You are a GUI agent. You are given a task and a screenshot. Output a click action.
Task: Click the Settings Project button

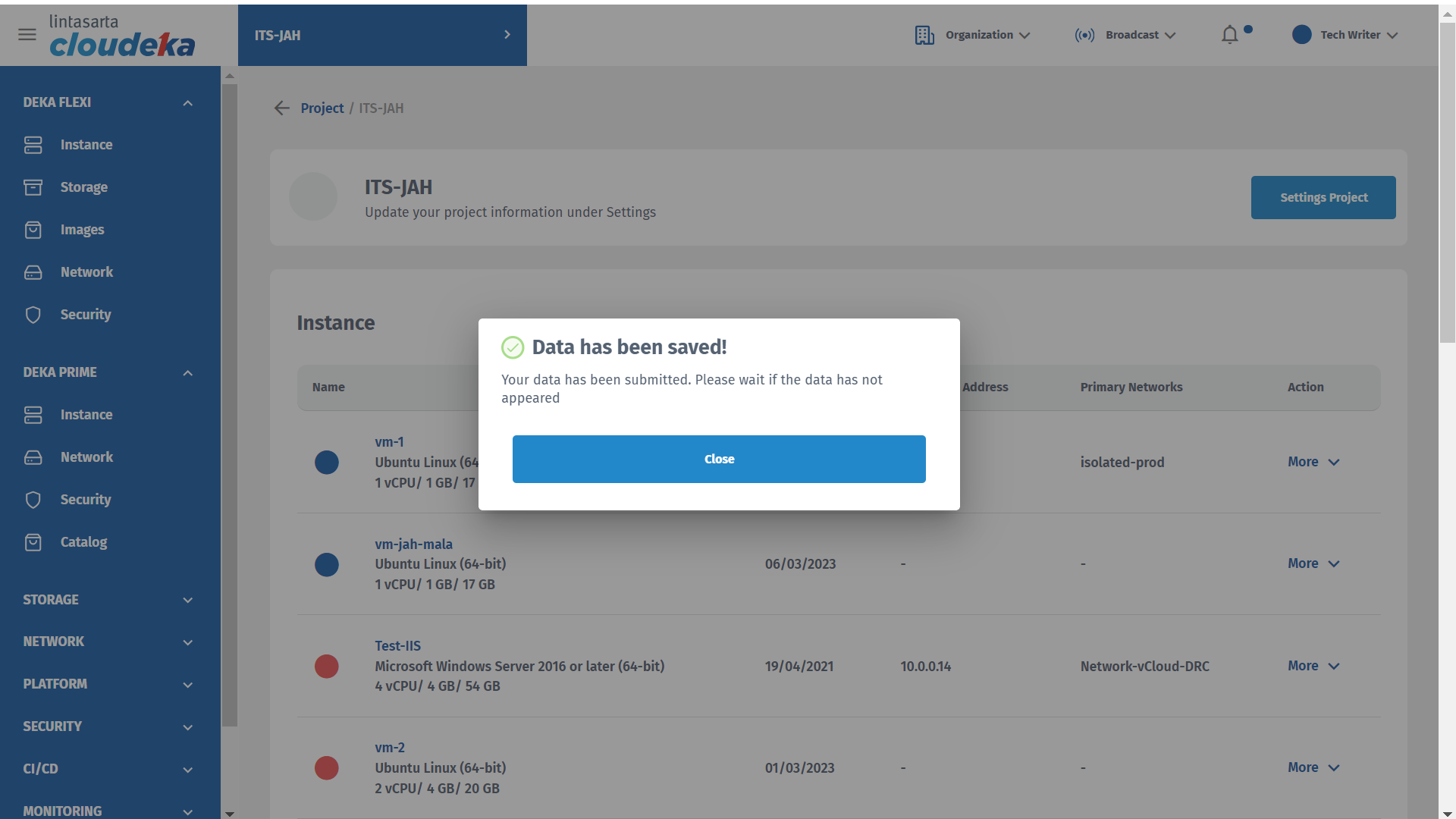[1323, 197]
